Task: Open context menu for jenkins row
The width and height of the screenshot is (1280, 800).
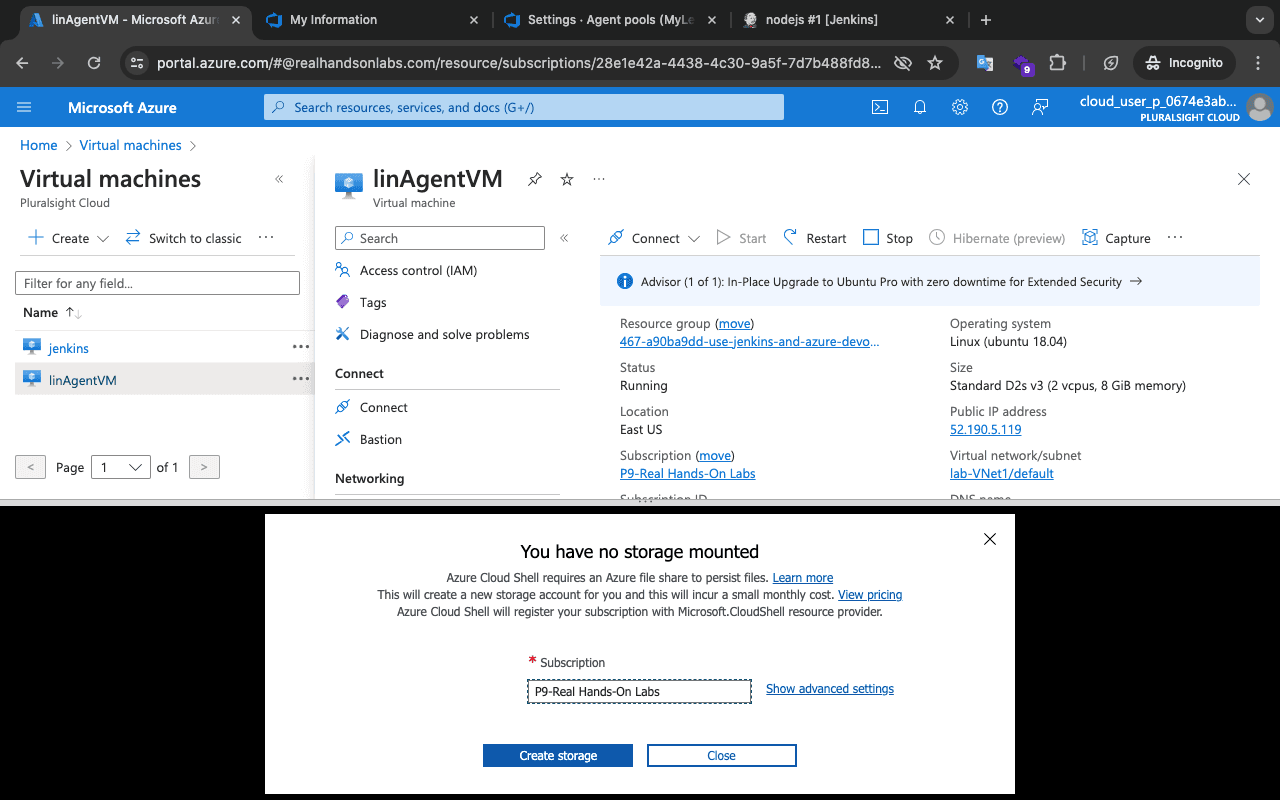Action: tap(300, 347)
